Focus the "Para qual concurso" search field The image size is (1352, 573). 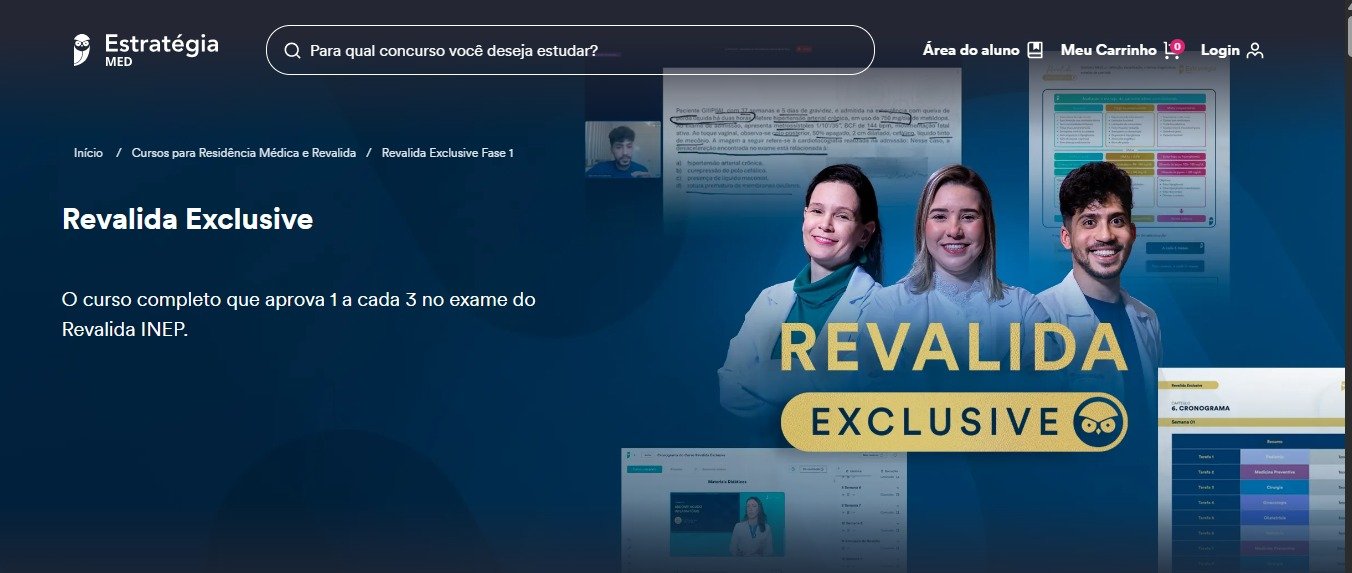580,50
